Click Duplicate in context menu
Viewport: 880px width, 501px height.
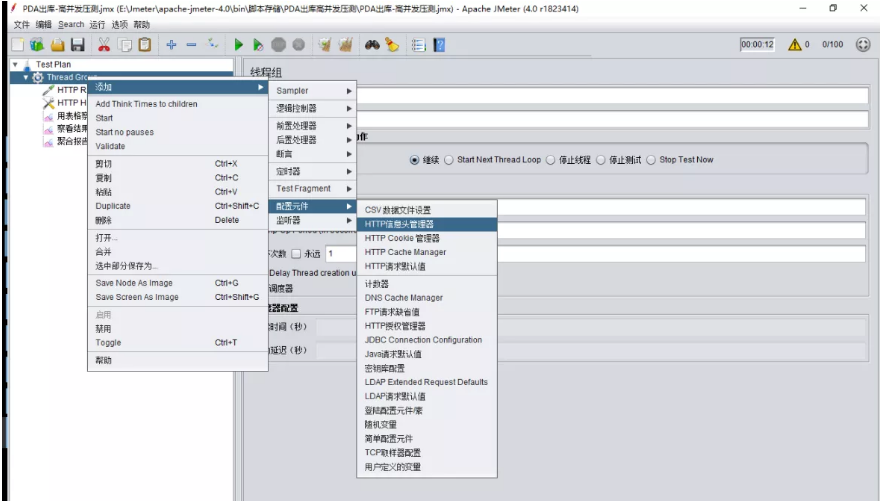[x=177, y=206]
